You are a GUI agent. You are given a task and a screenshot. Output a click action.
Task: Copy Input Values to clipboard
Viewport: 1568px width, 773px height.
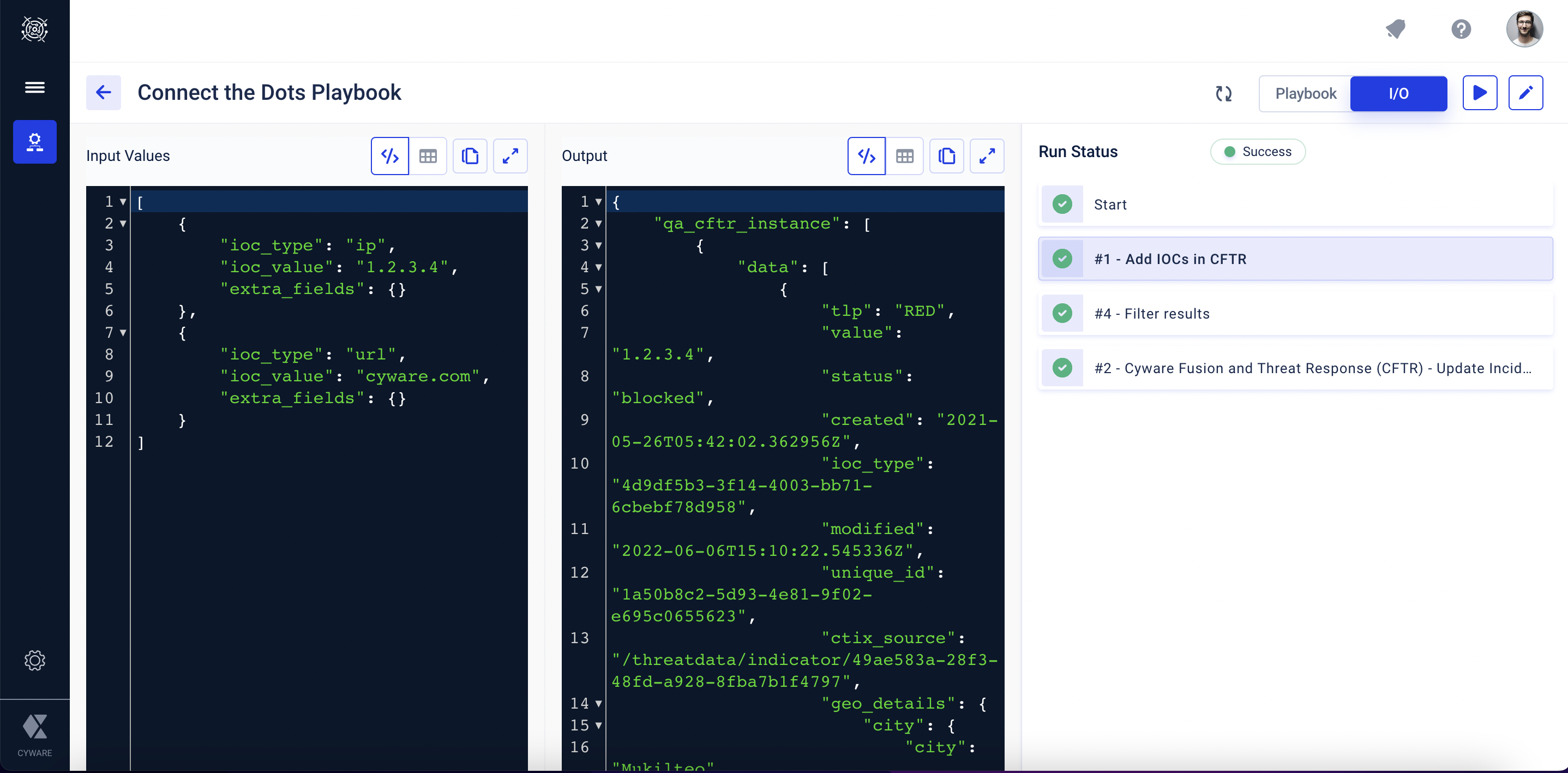470,157
